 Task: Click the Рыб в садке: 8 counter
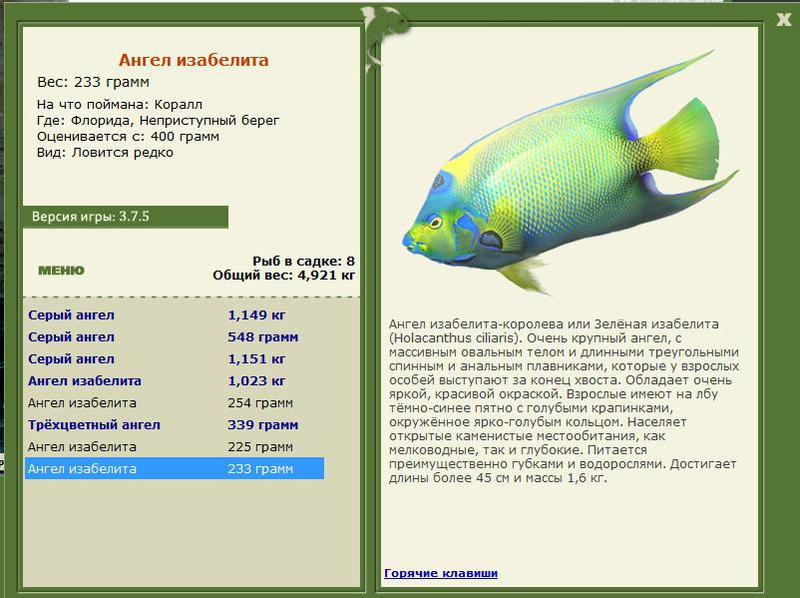coord(304,261)
